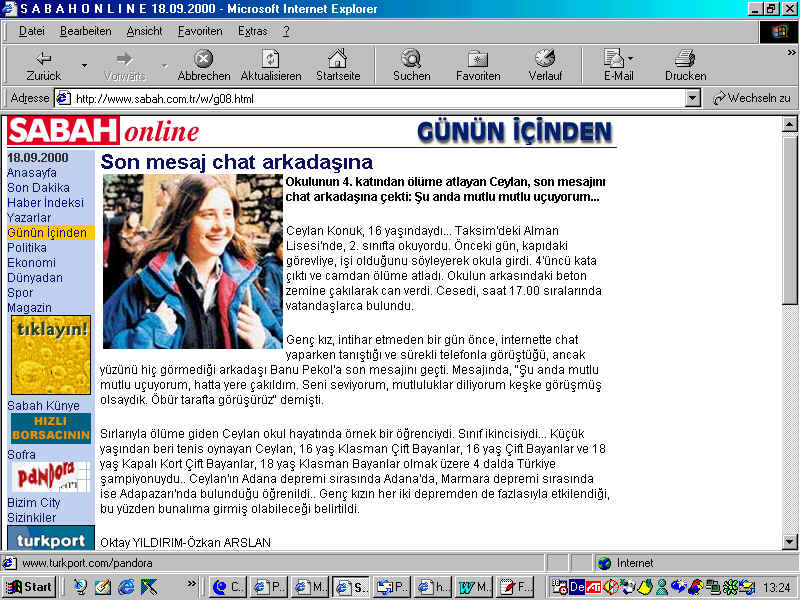
Task: Click the Abbrechen stop icon
Action: click(x=203, y=59)
